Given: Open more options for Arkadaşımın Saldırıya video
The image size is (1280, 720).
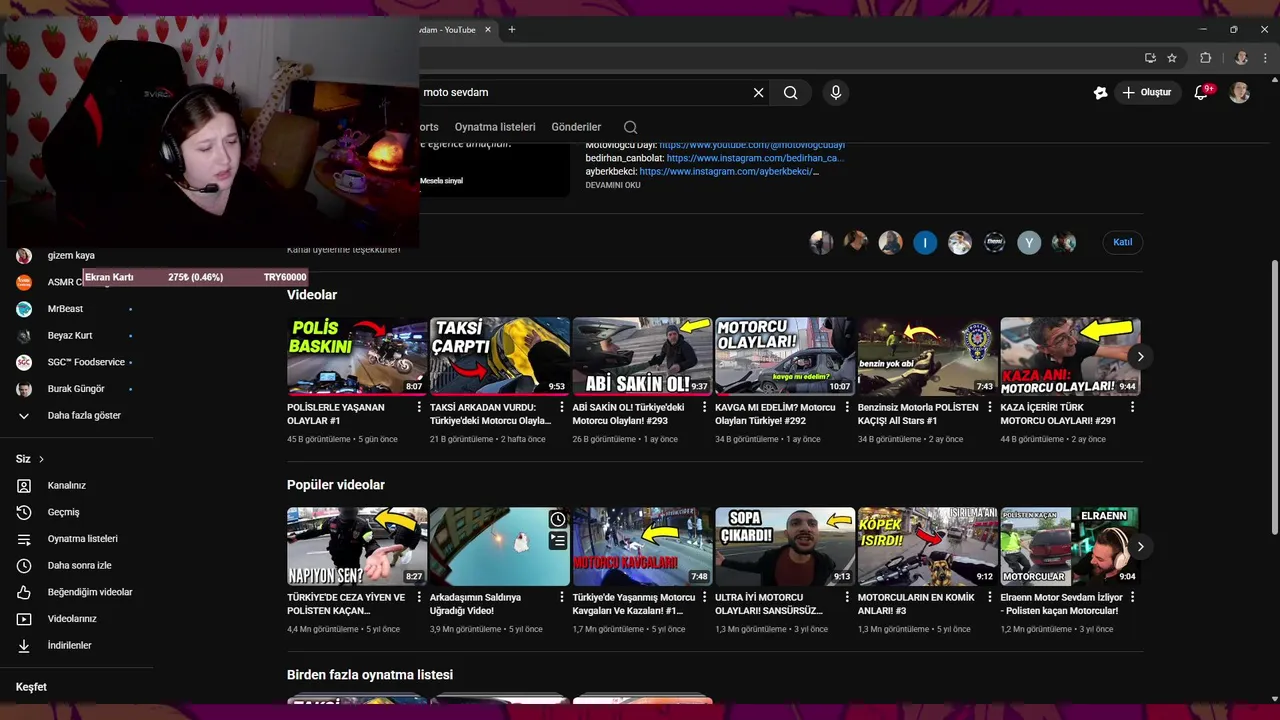Looking at the screenshot, I should (562, 597).
